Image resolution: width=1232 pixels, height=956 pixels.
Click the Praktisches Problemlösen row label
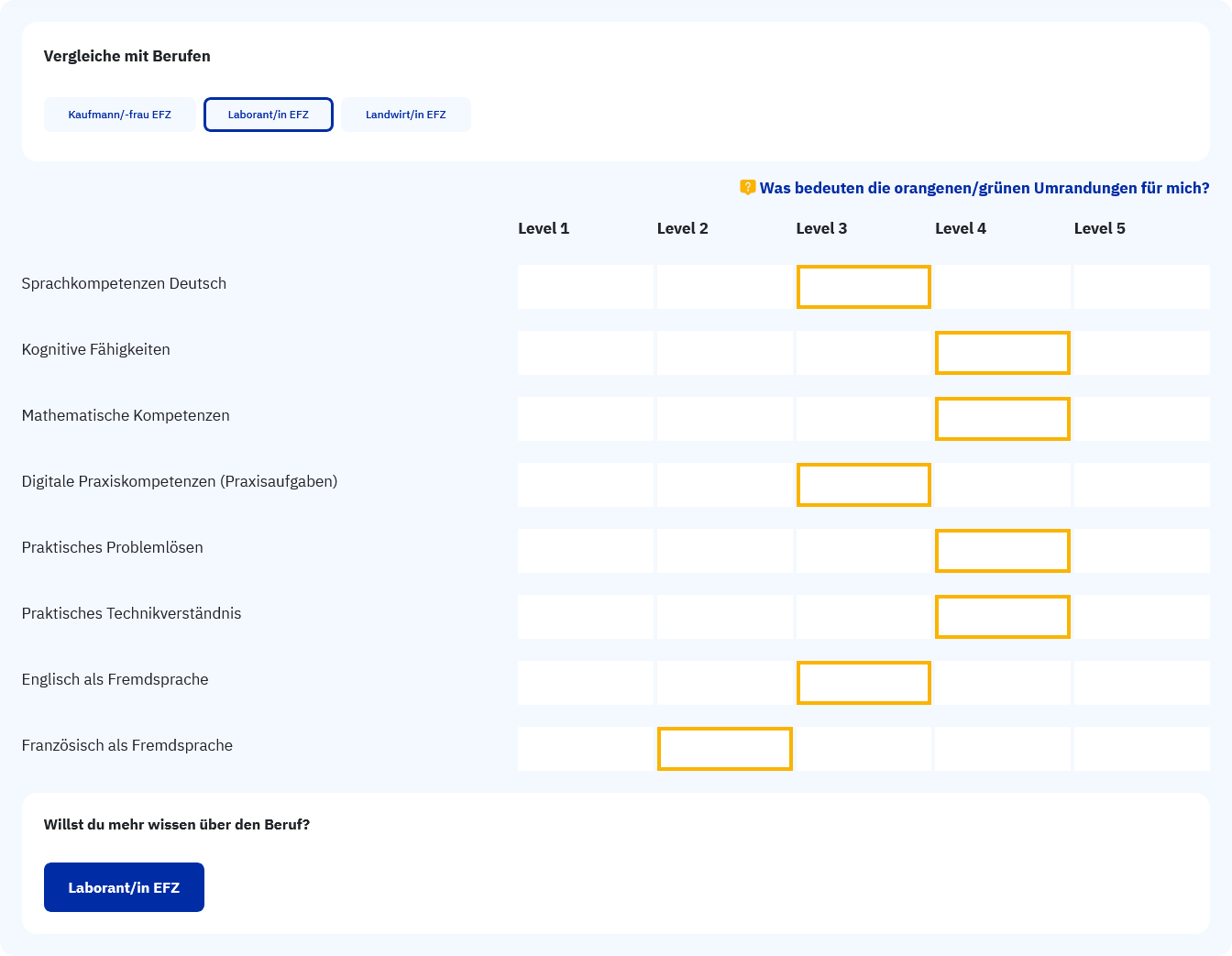click(x=113, y=547)
